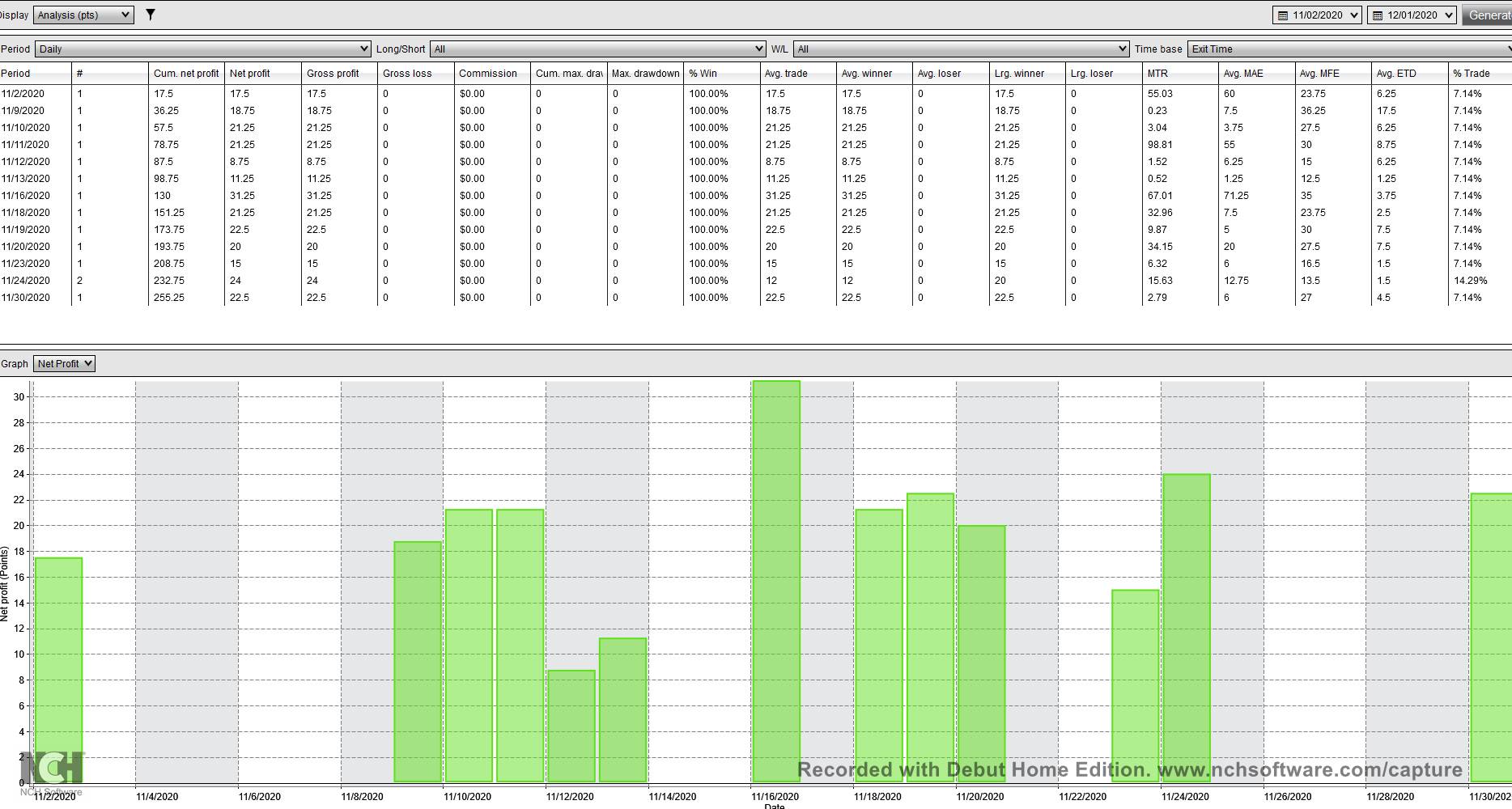Click the 11/16/2020 net profit bar
Image resolution: width=1512 pixels, height=809 pixels.
pos(776,581)
